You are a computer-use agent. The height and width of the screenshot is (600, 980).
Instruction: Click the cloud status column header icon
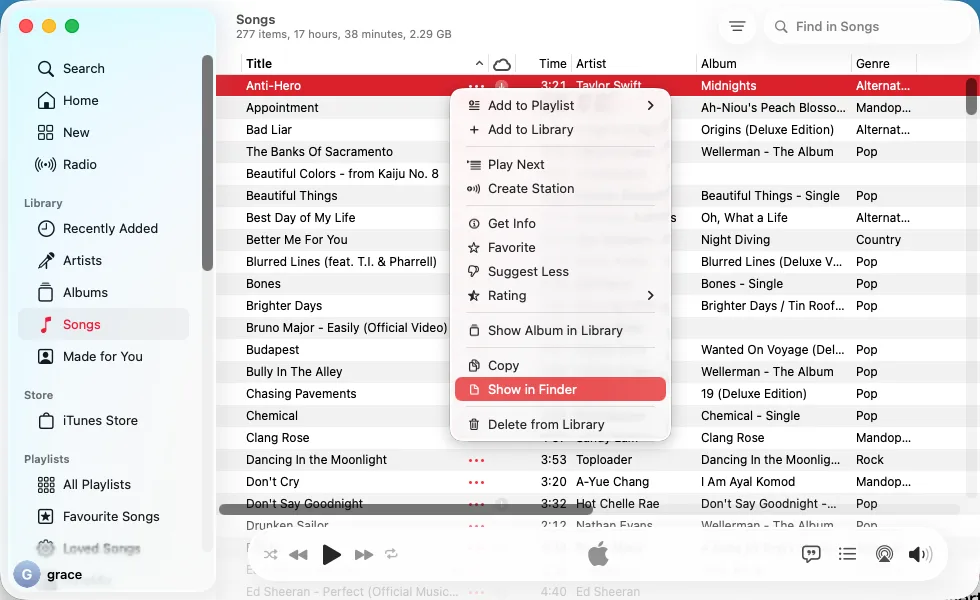[502, 63]
